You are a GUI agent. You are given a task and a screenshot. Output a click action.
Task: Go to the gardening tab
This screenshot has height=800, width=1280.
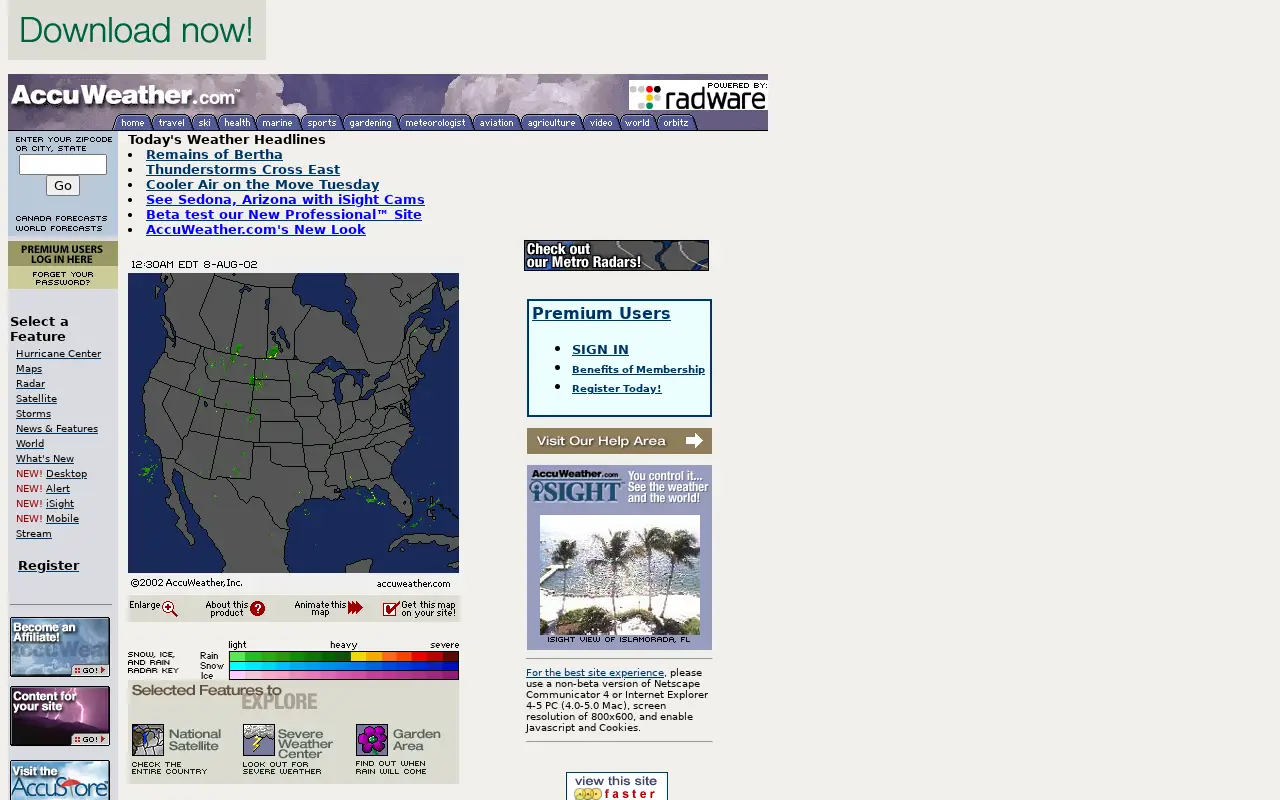click(370, 123)
